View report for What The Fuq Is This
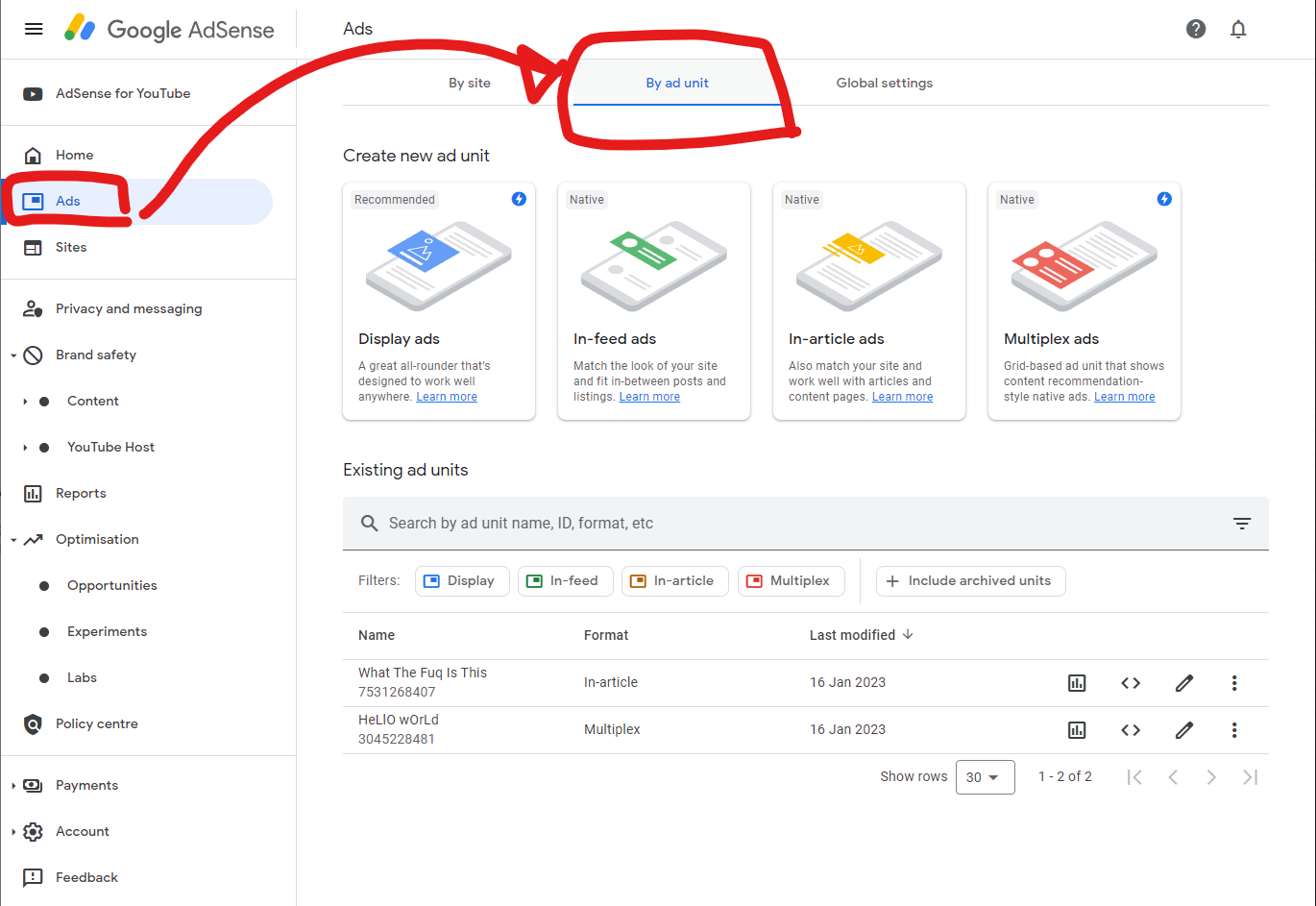The image size is (1316, 906). pos(1077,683)
